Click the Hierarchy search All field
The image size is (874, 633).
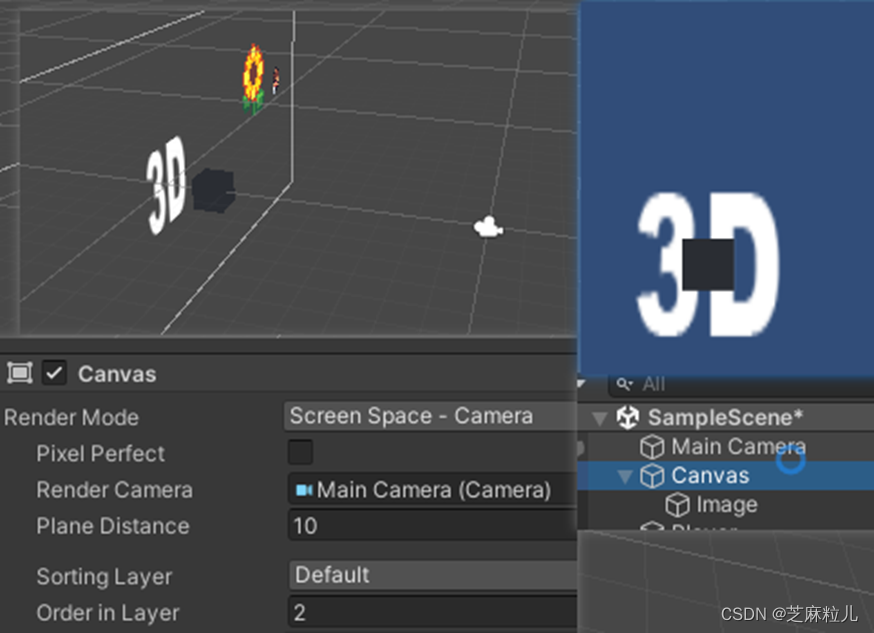[741, 384]
